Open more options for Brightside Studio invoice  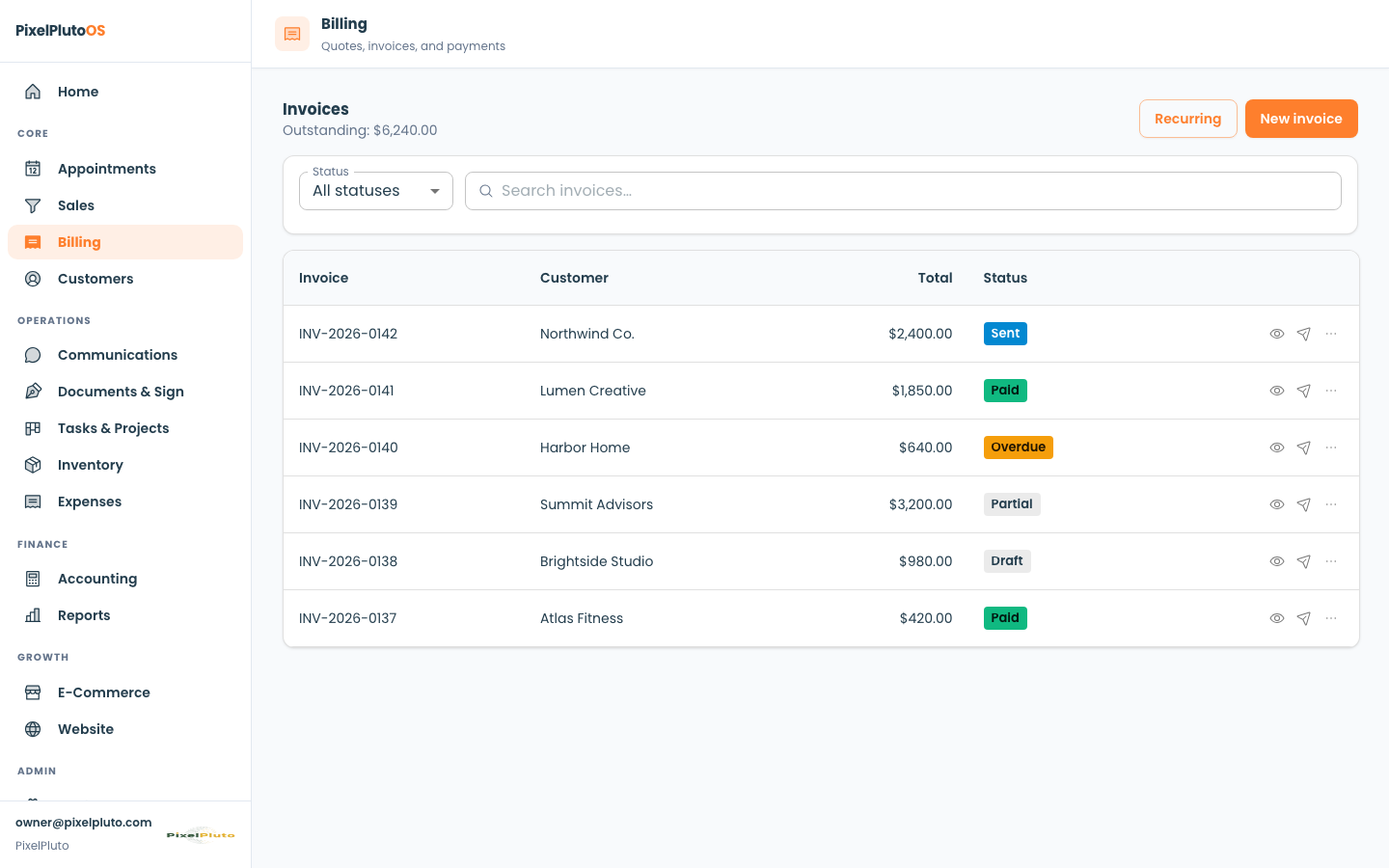(x=1331, y=561)
